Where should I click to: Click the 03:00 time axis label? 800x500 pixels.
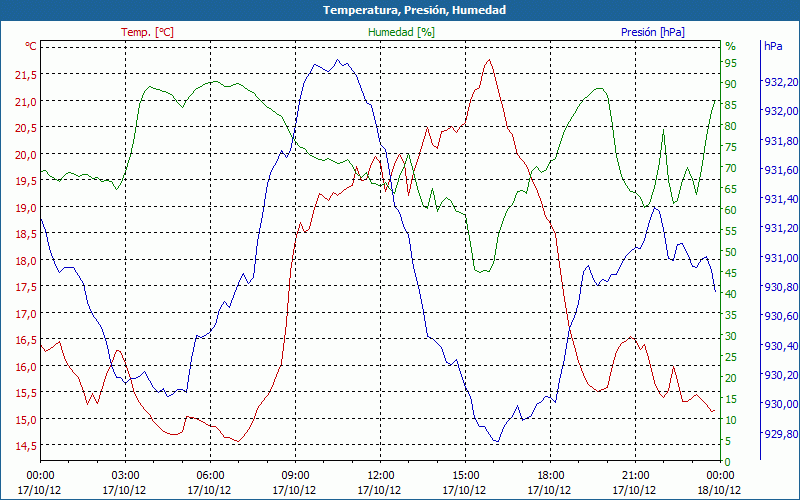(126, 476)
